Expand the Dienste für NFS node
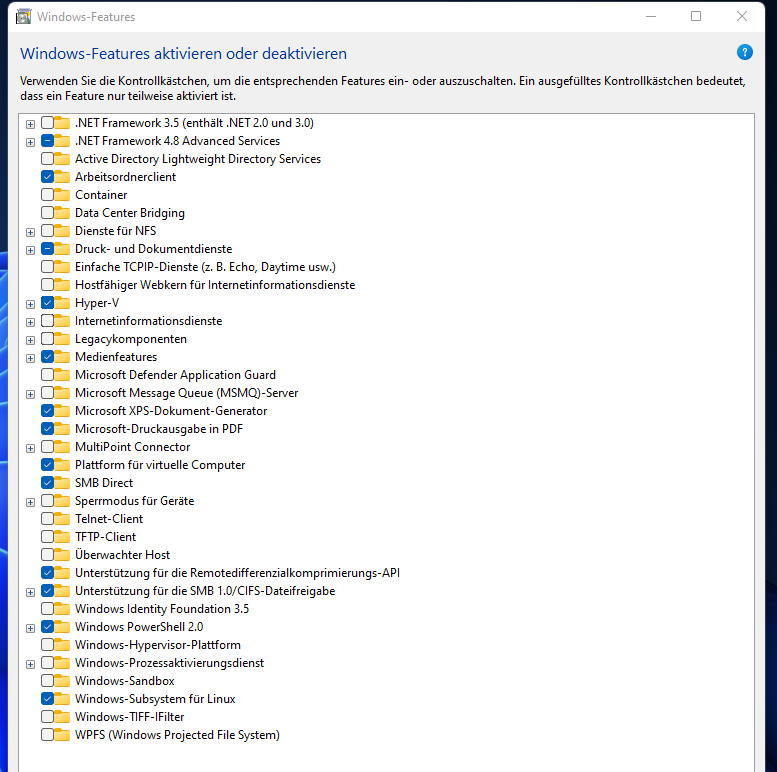The height and width of the screenshot is (772, 777). (30, 232)
